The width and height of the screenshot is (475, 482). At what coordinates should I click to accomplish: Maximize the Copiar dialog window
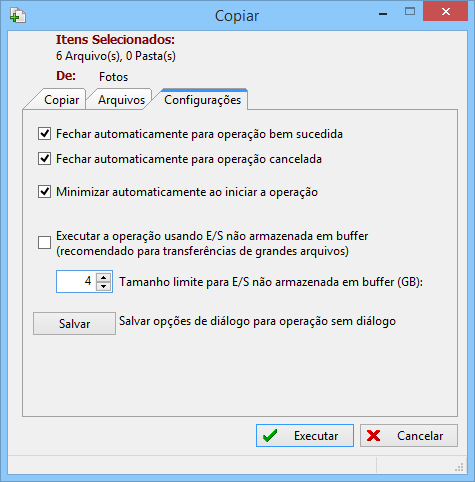tap(410, 12)
